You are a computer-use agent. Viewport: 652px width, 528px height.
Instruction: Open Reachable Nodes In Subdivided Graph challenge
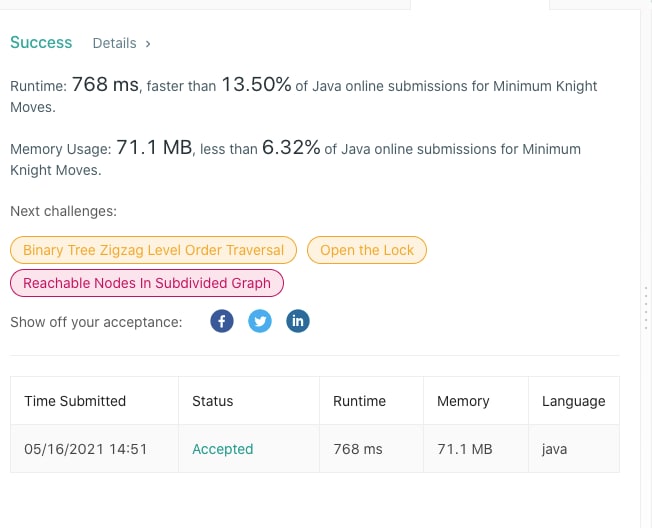(147, 283)
